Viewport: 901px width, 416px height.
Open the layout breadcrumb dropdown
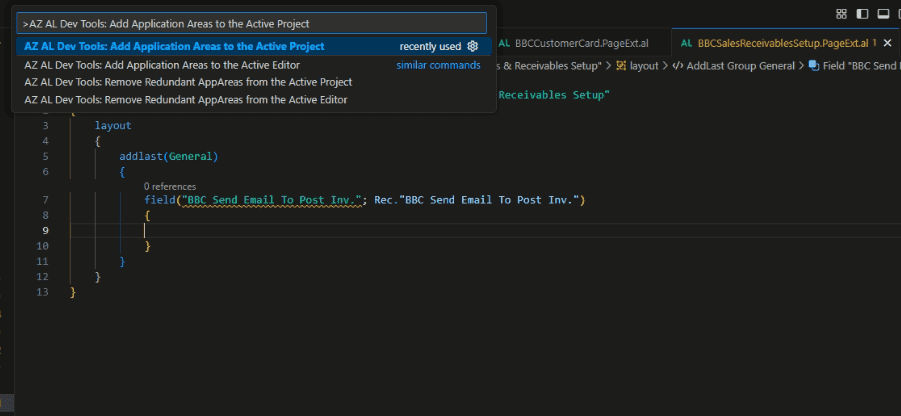coord(644,66)
